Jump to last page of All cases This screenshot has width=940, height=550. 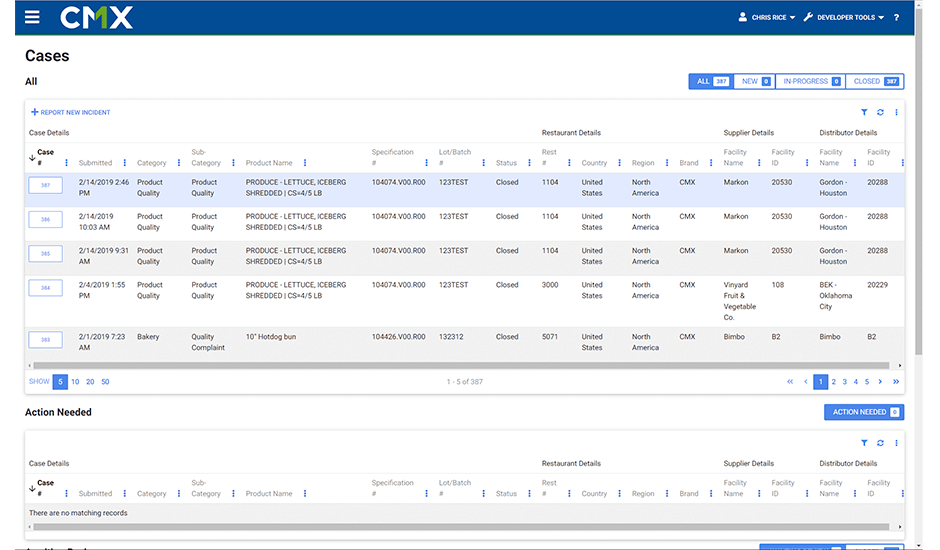[x=896, y=382]
